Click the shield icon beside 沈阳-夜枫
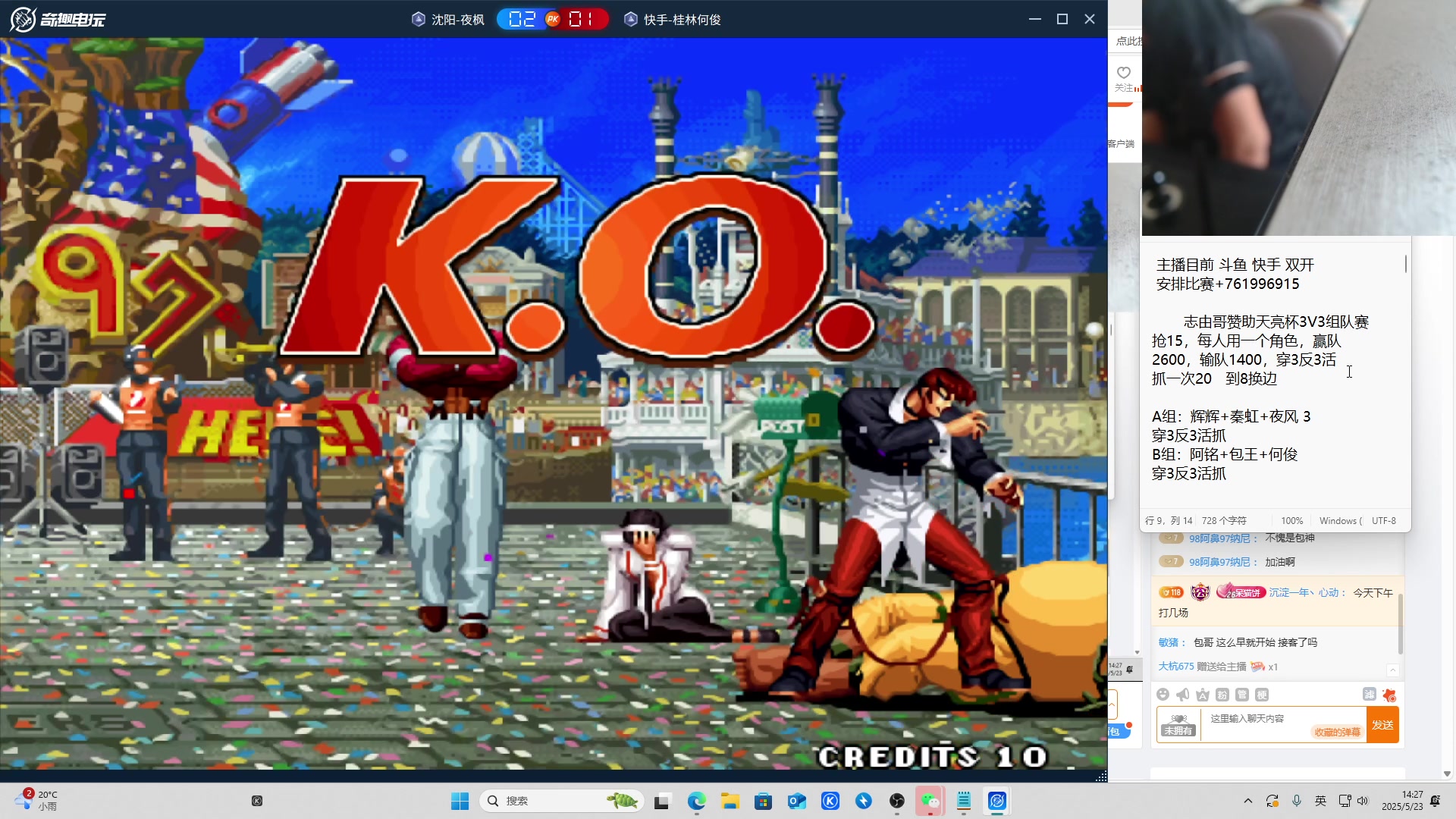Viewport: 1456px width, 819px height. pyautogui.click(x=419, y=19)
